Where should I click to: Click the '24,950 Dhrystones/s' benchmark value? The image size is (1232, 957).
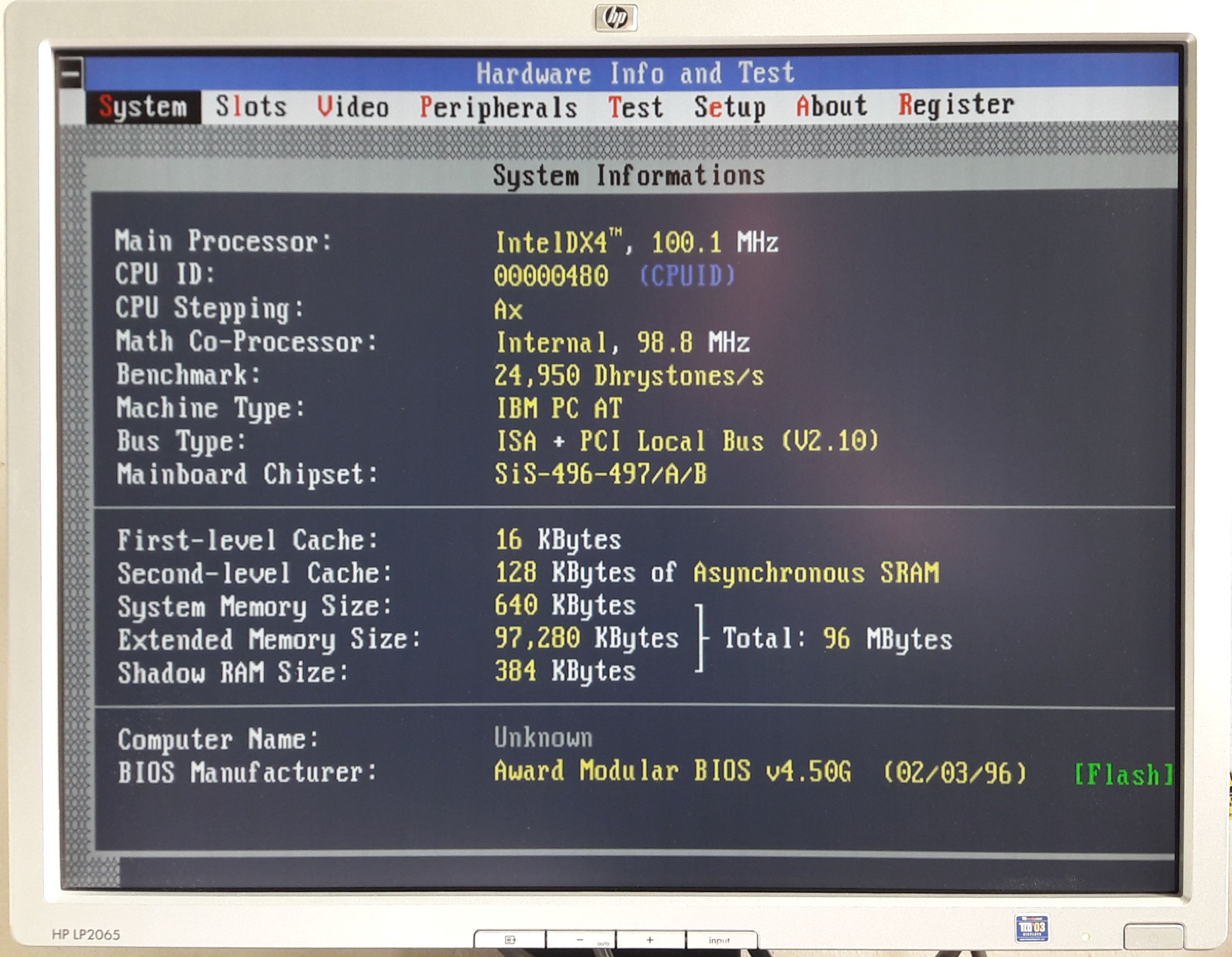click(629, 375)
